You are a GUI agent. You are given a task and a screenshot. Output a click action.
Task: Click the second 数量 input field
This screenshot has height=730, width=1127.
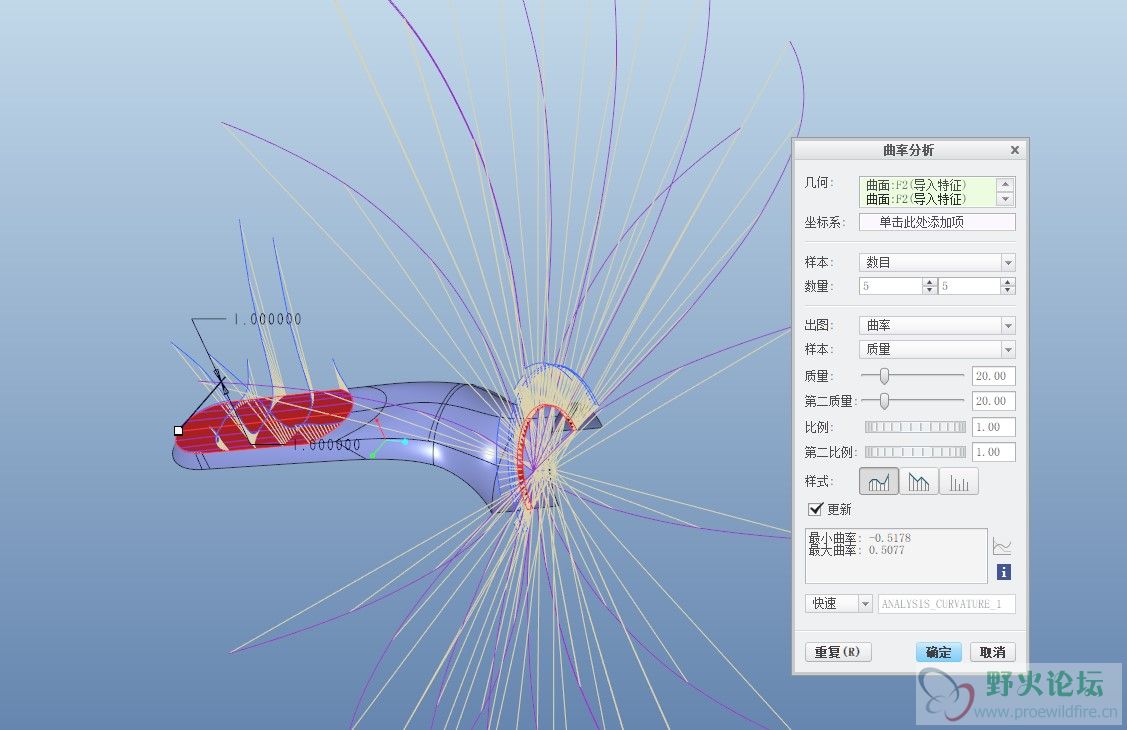[970, 286]
